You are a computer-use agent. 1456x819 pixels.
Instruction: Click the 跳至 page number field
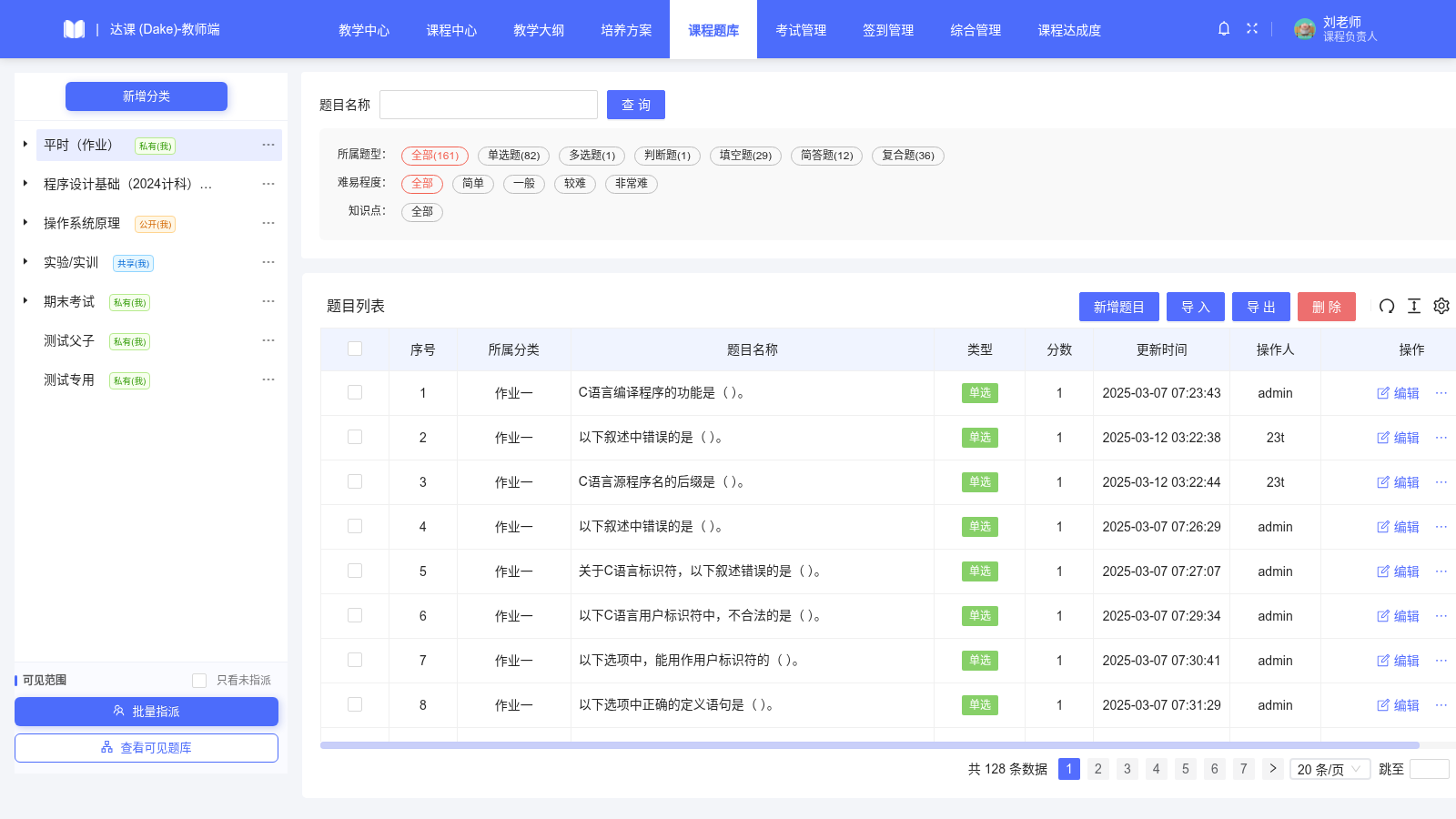coord(1430,769)
